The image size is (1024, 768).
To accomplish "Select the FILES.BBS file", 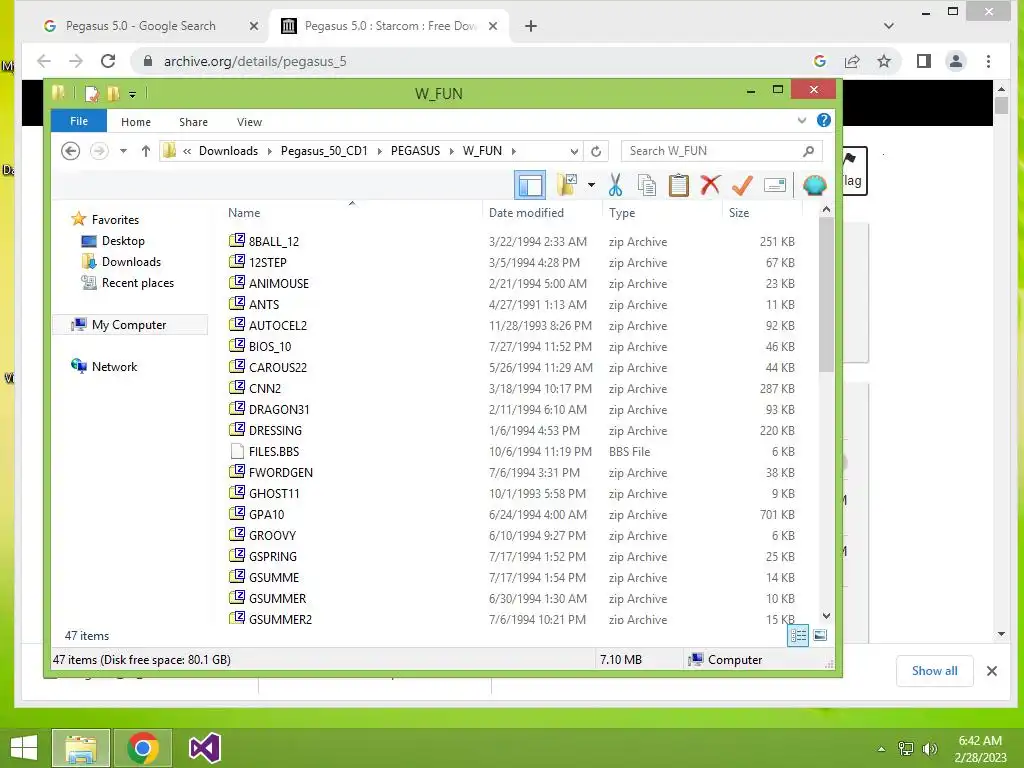I will 274,451.
